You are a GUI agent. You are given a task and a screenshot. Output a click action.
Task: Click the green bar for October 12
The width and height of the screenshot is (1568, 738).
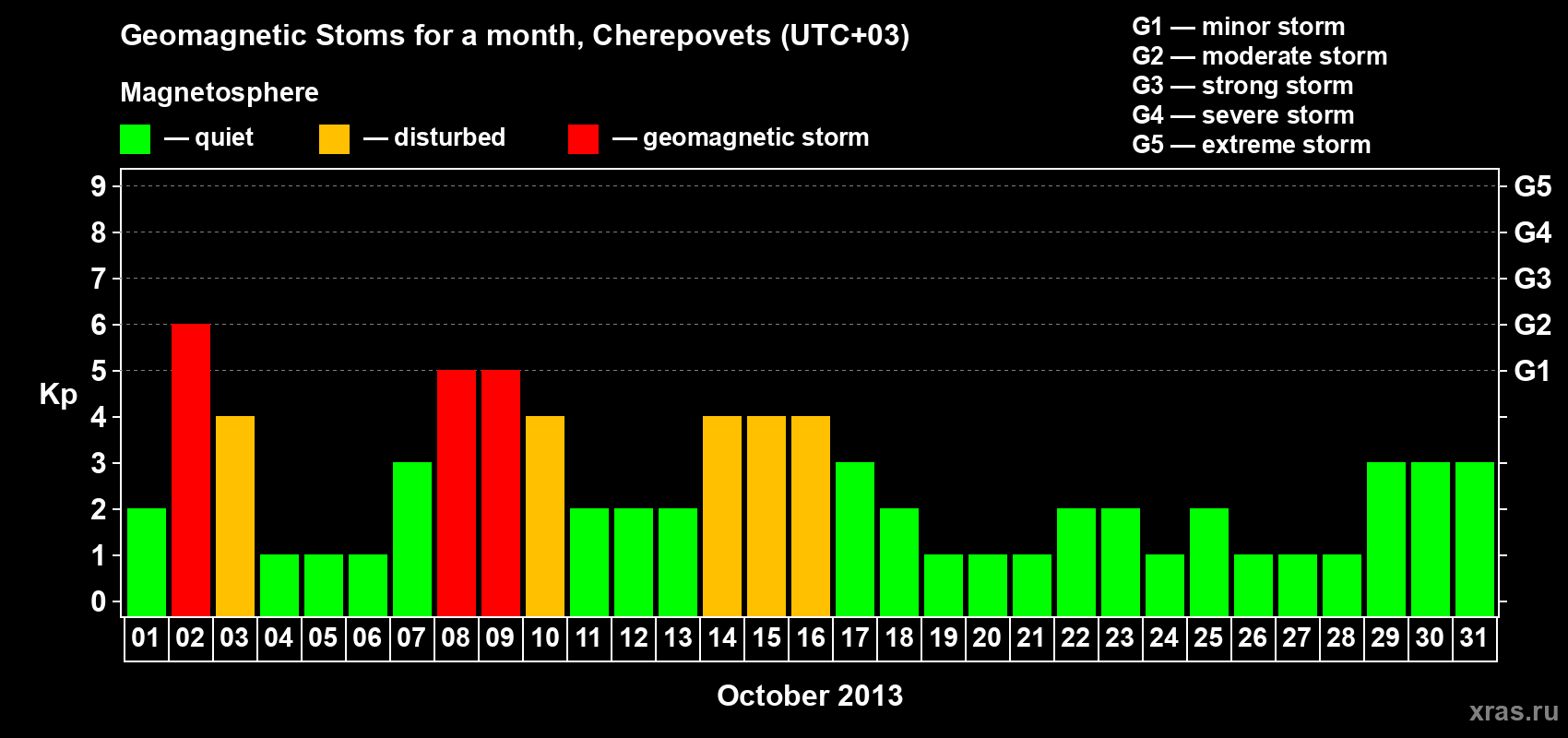[x=634, y=563]
